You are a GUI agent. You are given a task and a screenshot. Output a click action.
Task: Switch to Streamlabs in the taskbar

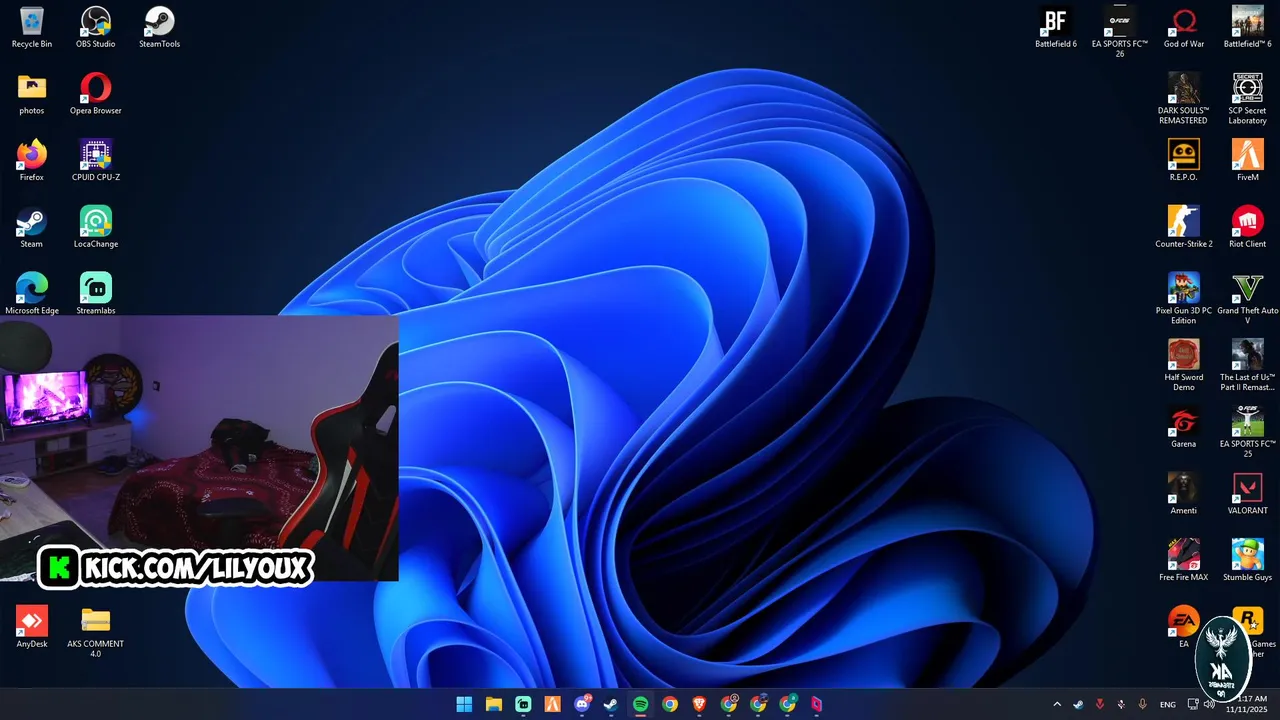point(523,704)
